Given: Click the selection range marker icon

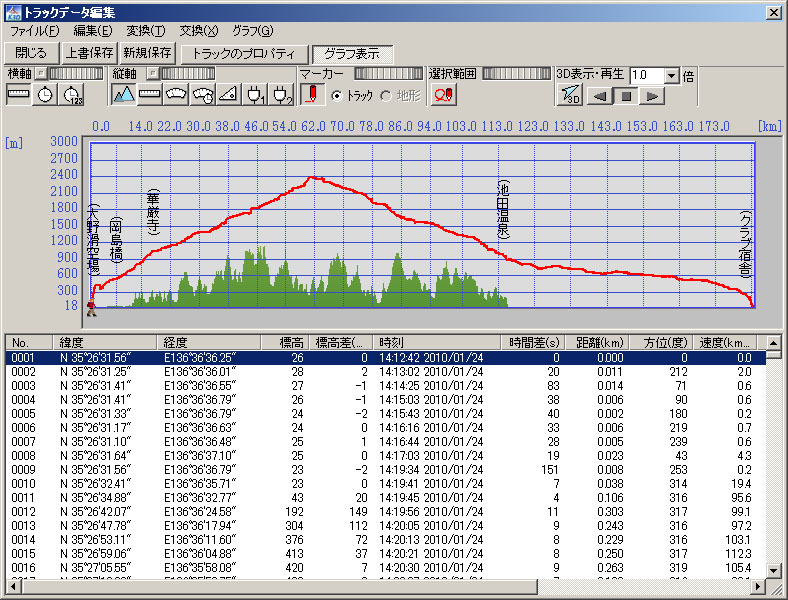Looking at the screenshot, I should click(x=443, y=95).
